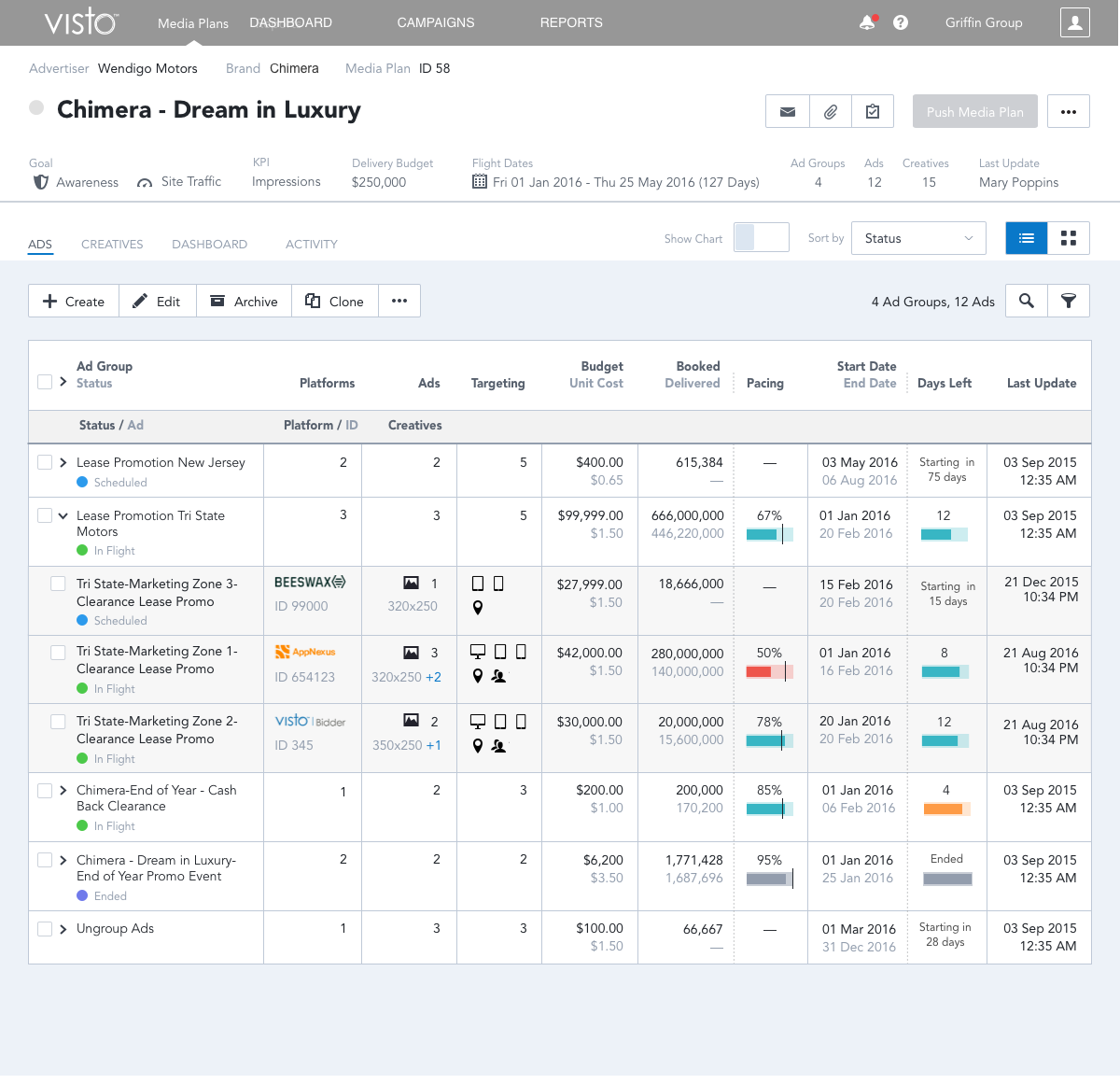Click the email envelope icon button

click(x=788, y=112)
